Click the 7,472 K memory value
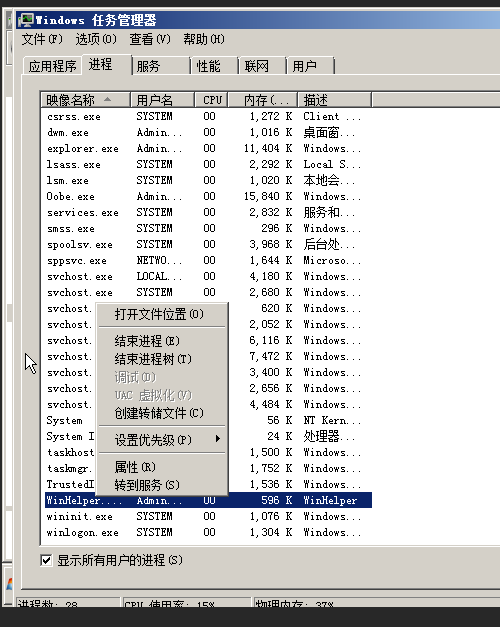The image size is (500, 627). [x=270, y=356]
